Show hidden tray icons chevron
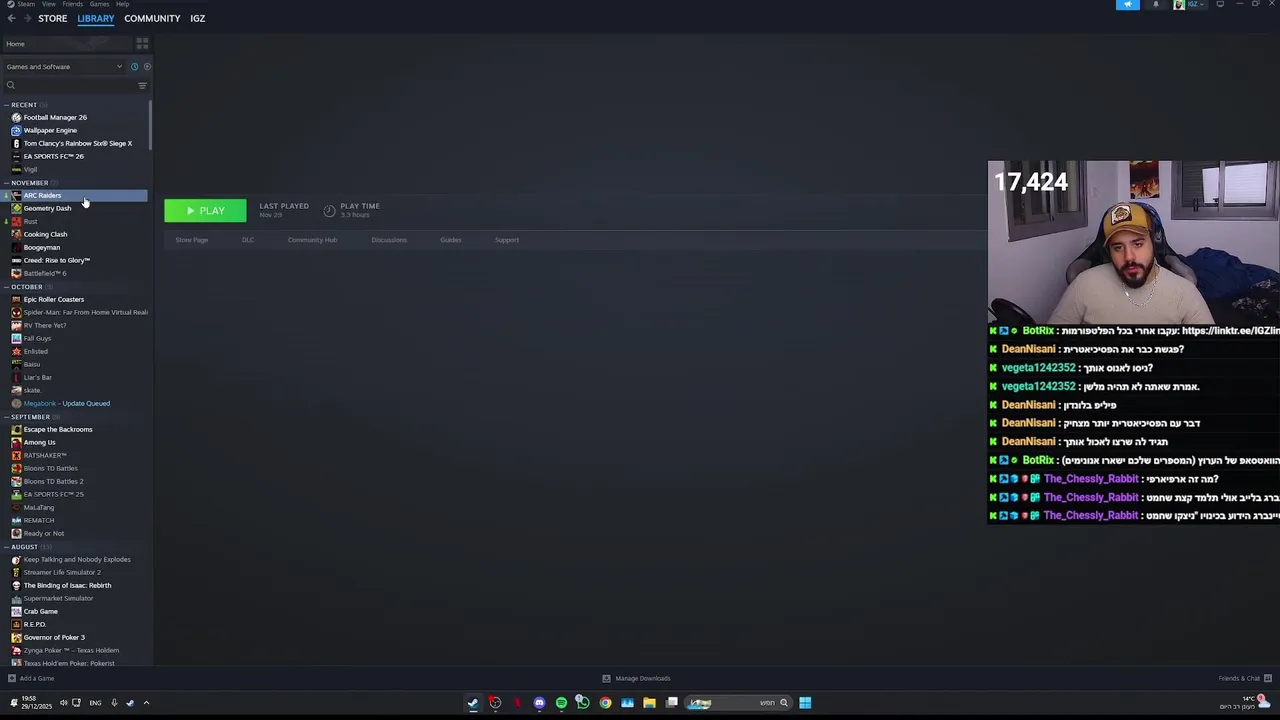1280x720 pixels. pos(146,703)
